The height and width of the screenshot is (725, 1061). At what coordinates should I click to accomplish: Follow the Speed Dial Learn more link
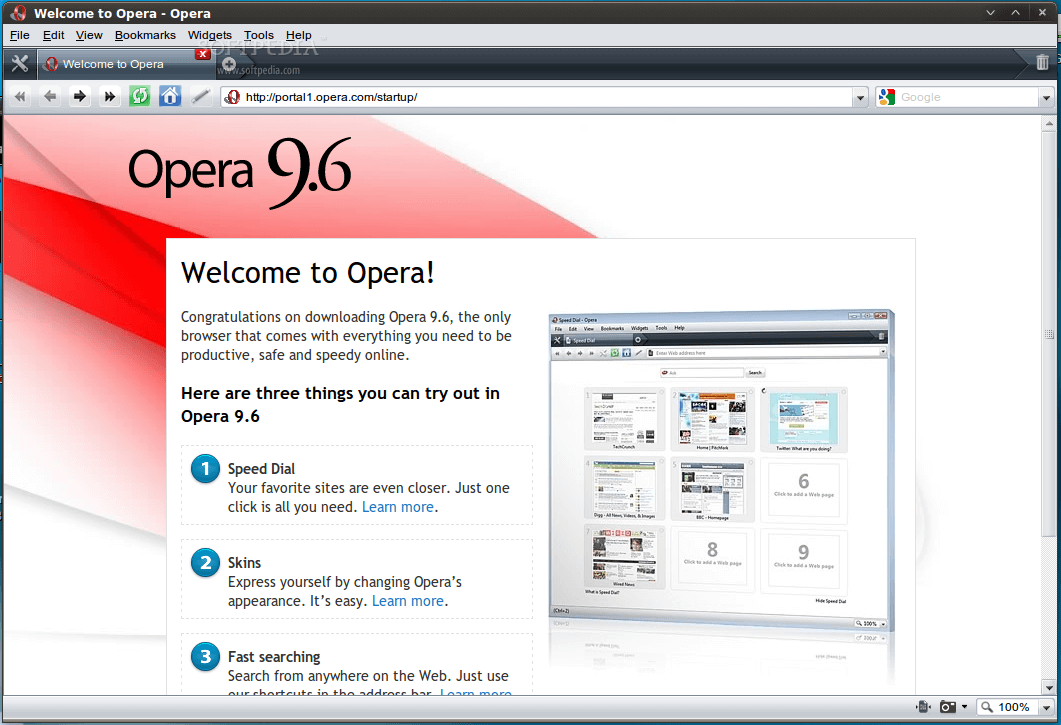pos(398,507)
